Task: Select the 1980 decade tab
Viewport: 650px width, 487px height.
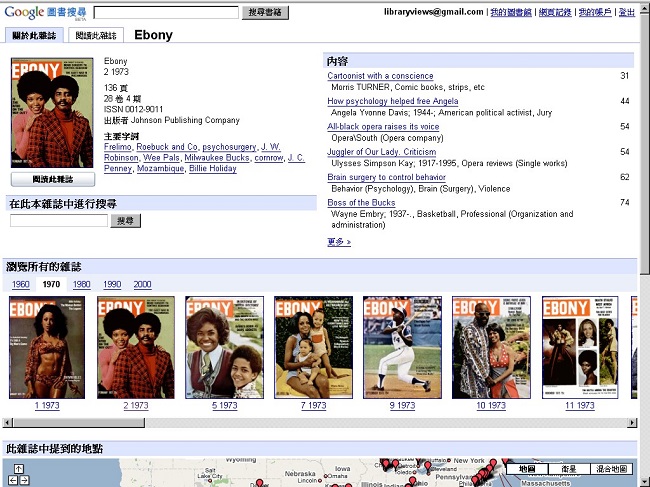Action: [82, 284]
